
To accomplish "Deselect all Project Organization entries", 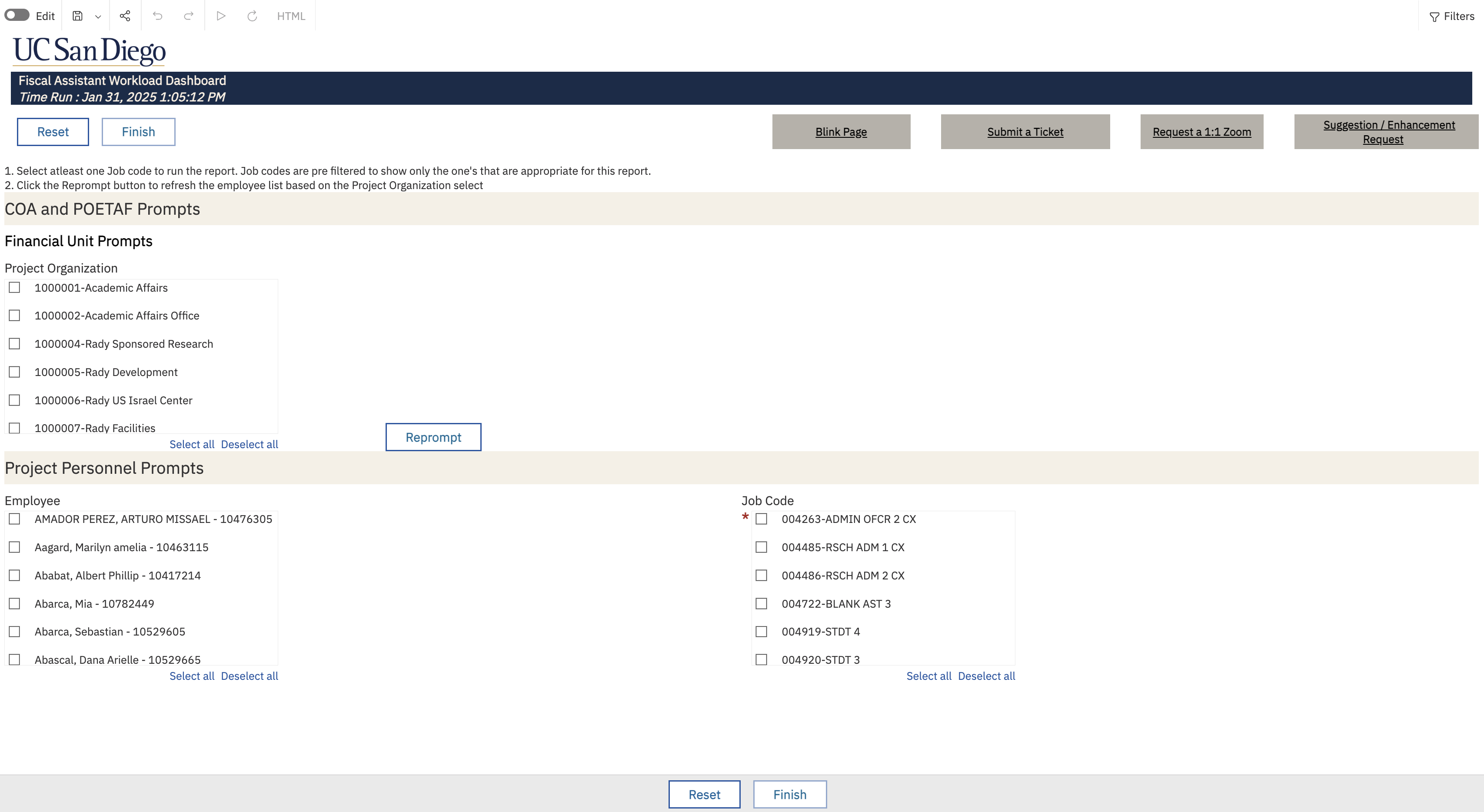I will point(250,444).
